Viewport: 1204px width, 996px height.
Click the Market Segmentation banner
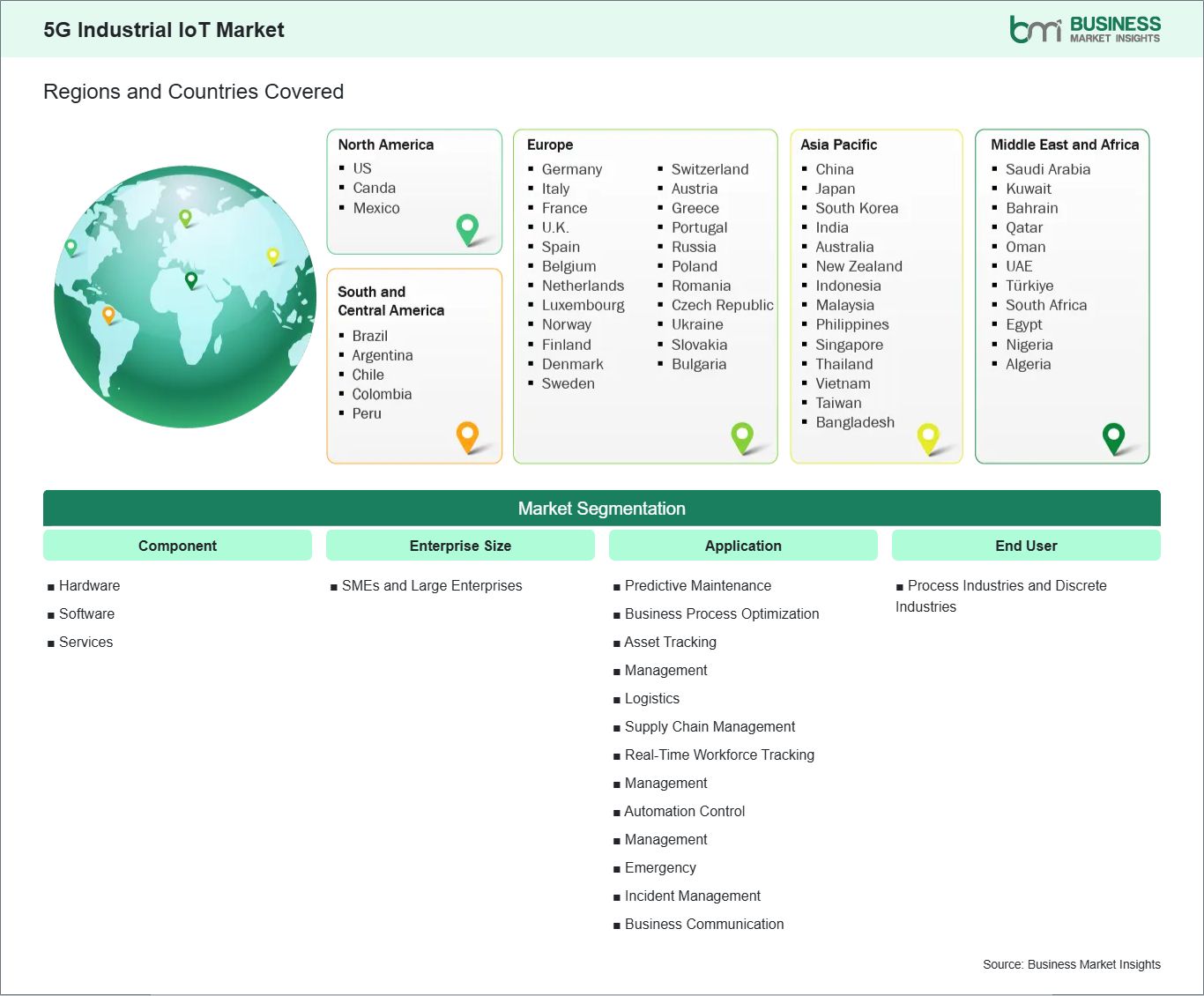(x=601, y=509)
